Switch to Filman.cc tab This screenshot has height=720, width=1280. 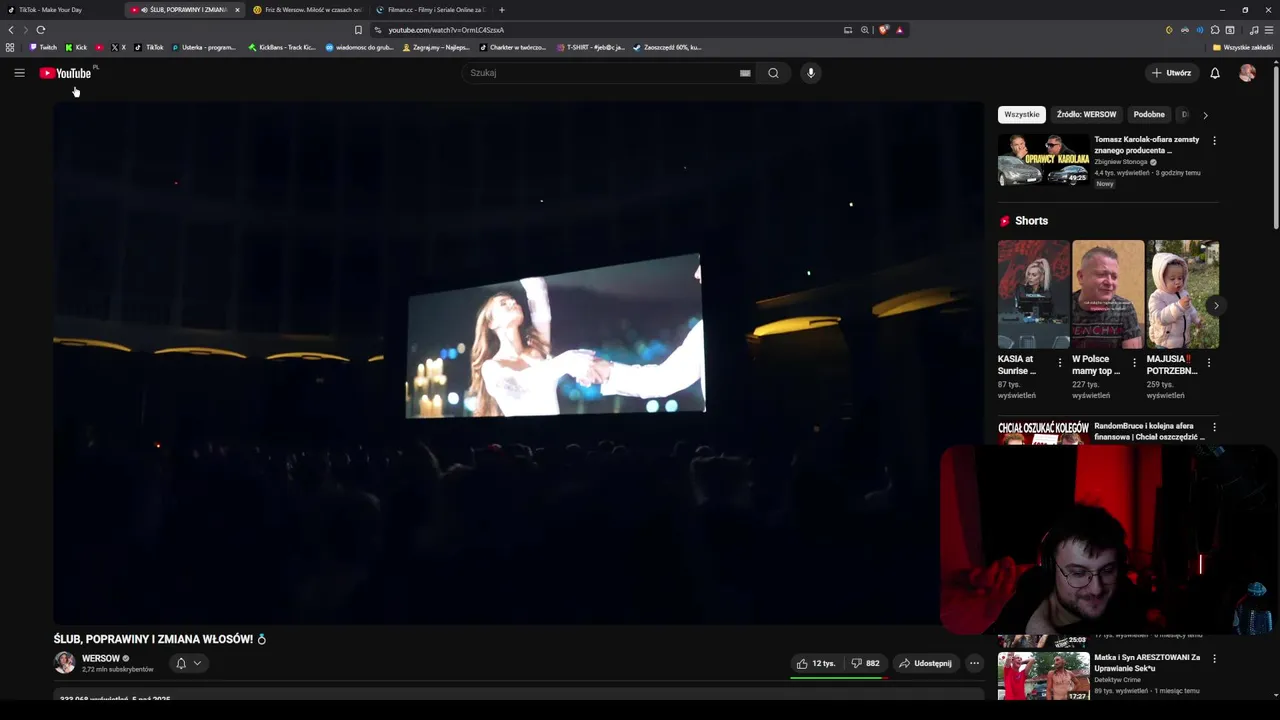point(430,10)
